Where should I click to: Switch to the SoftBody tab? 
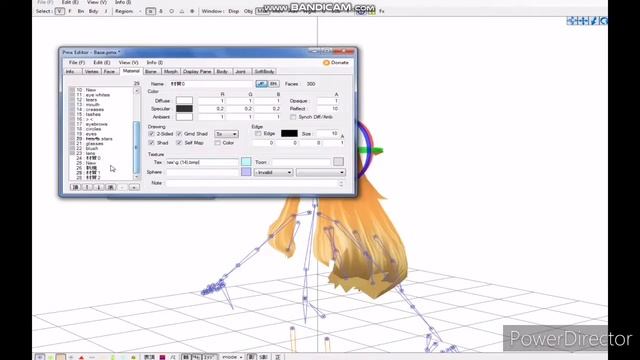[264, 71]
